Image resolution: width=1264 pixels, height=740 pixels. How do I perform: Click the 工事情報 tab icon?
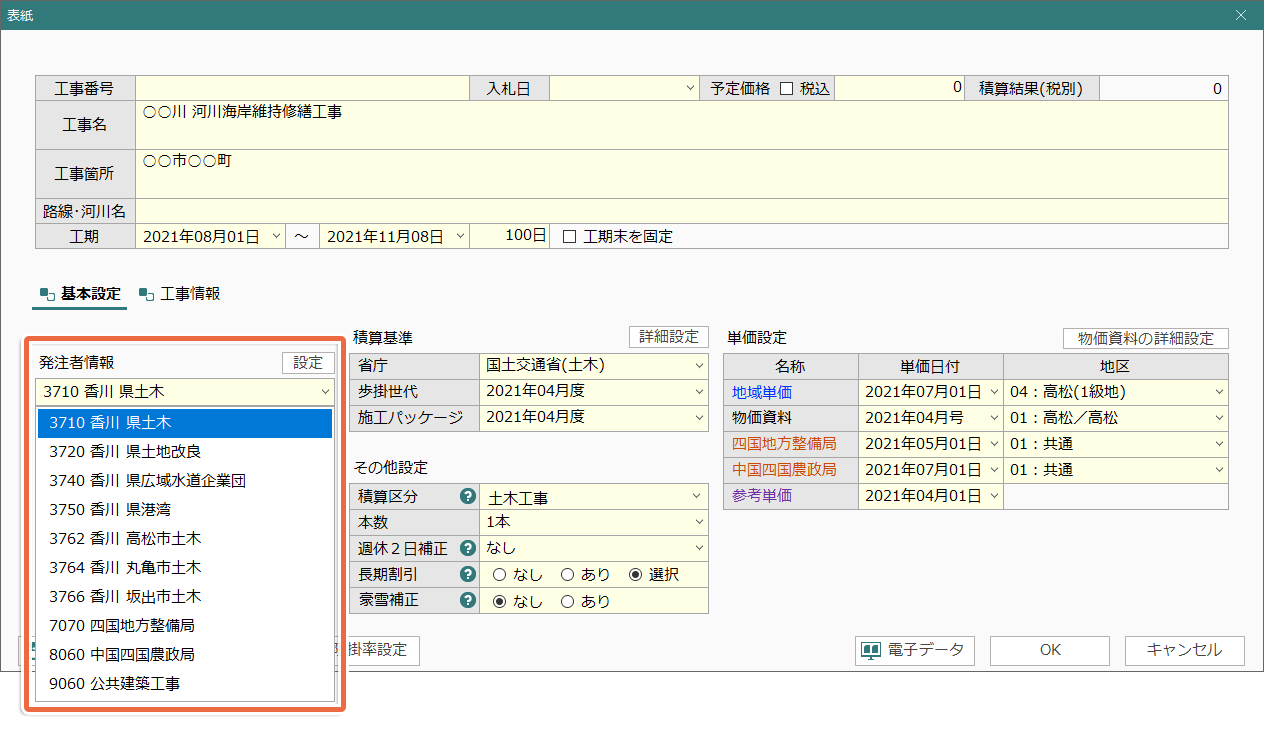[x=146, y=294]
